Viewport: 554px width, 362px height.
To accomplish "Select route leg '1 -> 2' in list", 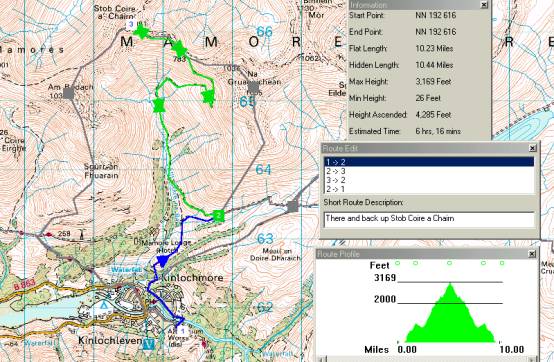I will click(x=429, y=162).
